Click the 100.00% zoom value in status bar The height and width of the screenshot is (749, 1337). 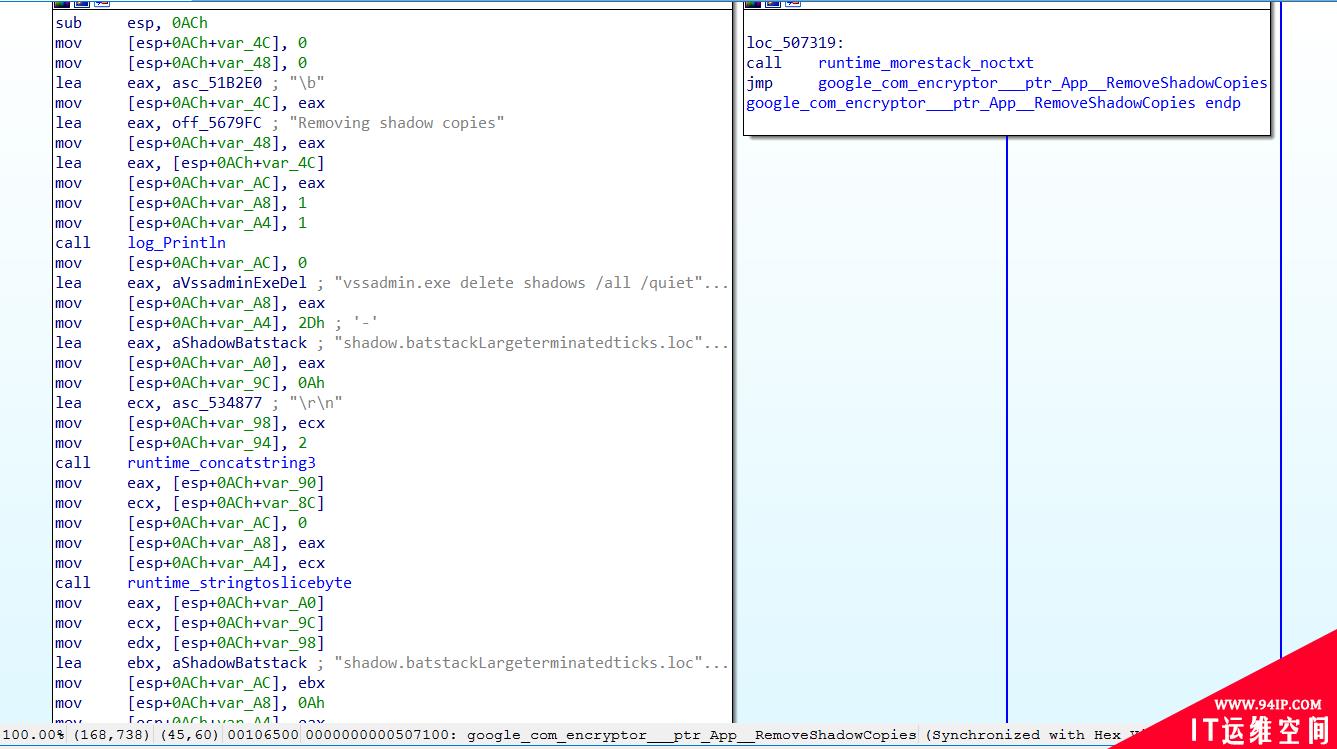click(x=33, y=735)
